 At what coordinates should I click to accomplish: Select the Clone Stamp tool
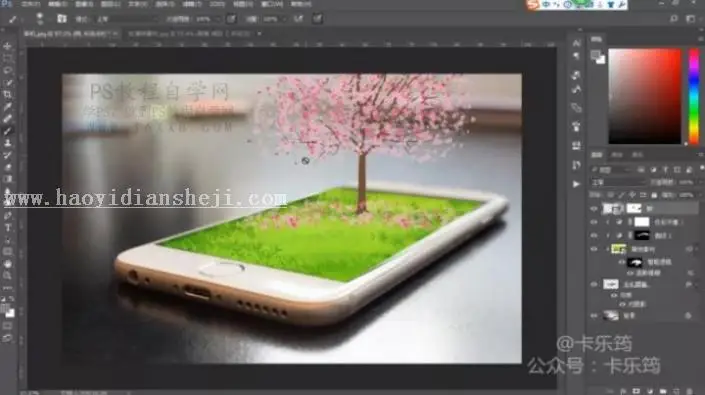tap(8, 143)
